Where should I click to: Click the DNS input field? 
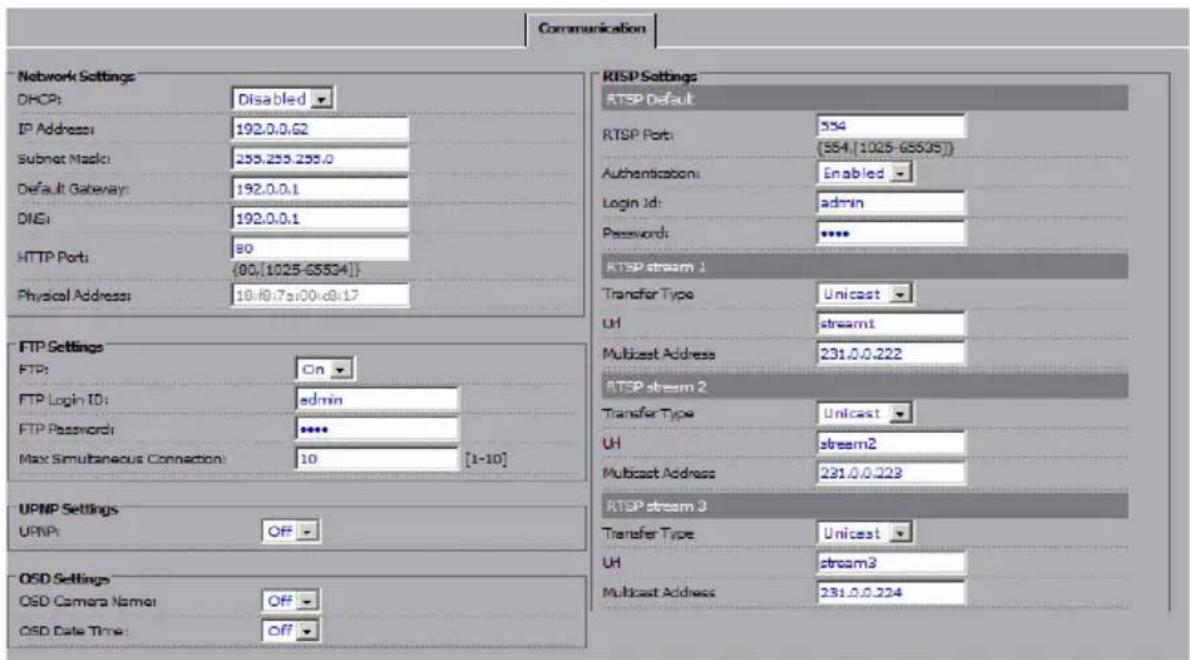click(320, 218)
